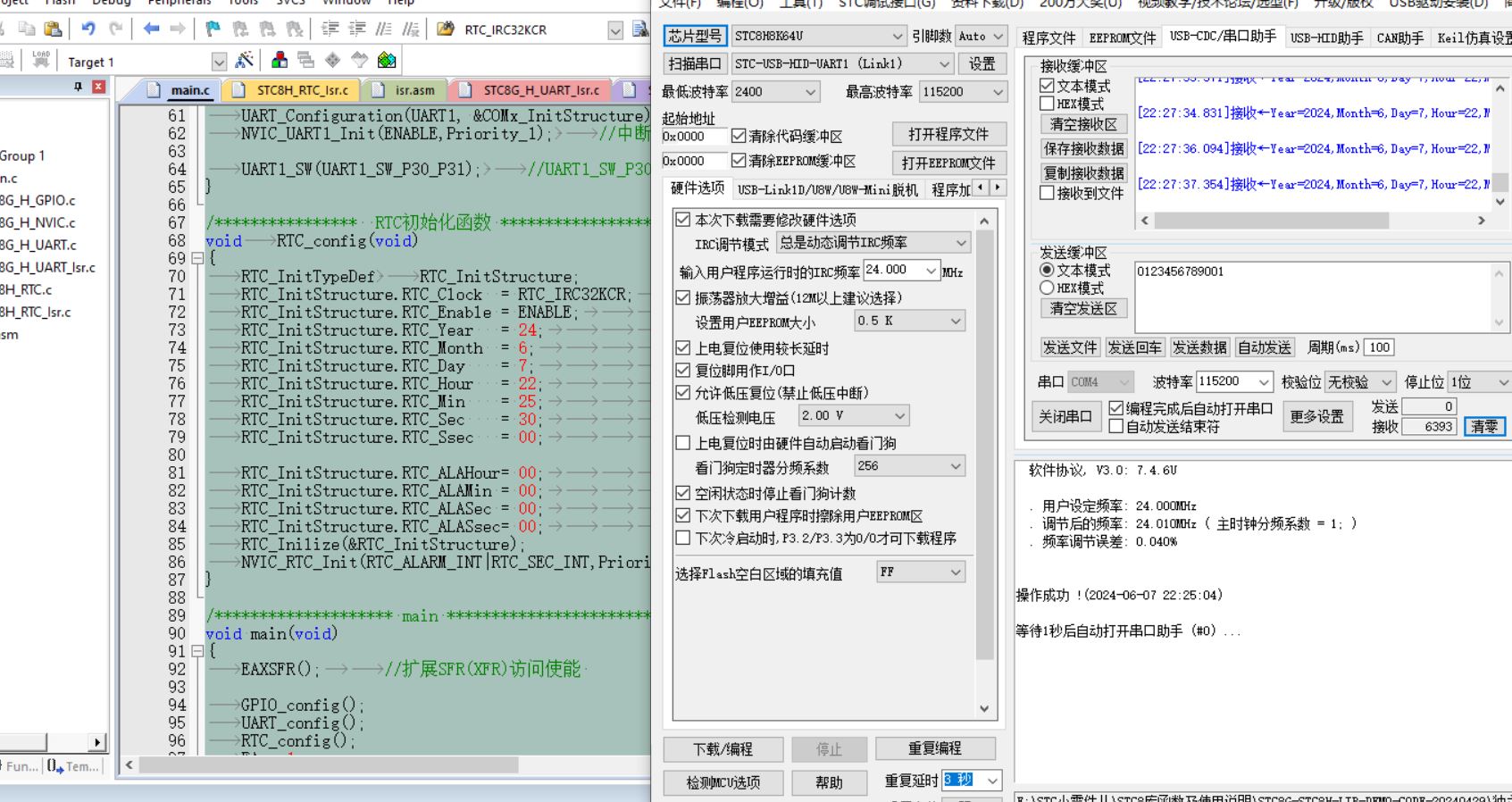Open serial port dropdown STC-USB-HID-UART1
The width and height of the screenshot is (1512, 802).
coord(842,63)
